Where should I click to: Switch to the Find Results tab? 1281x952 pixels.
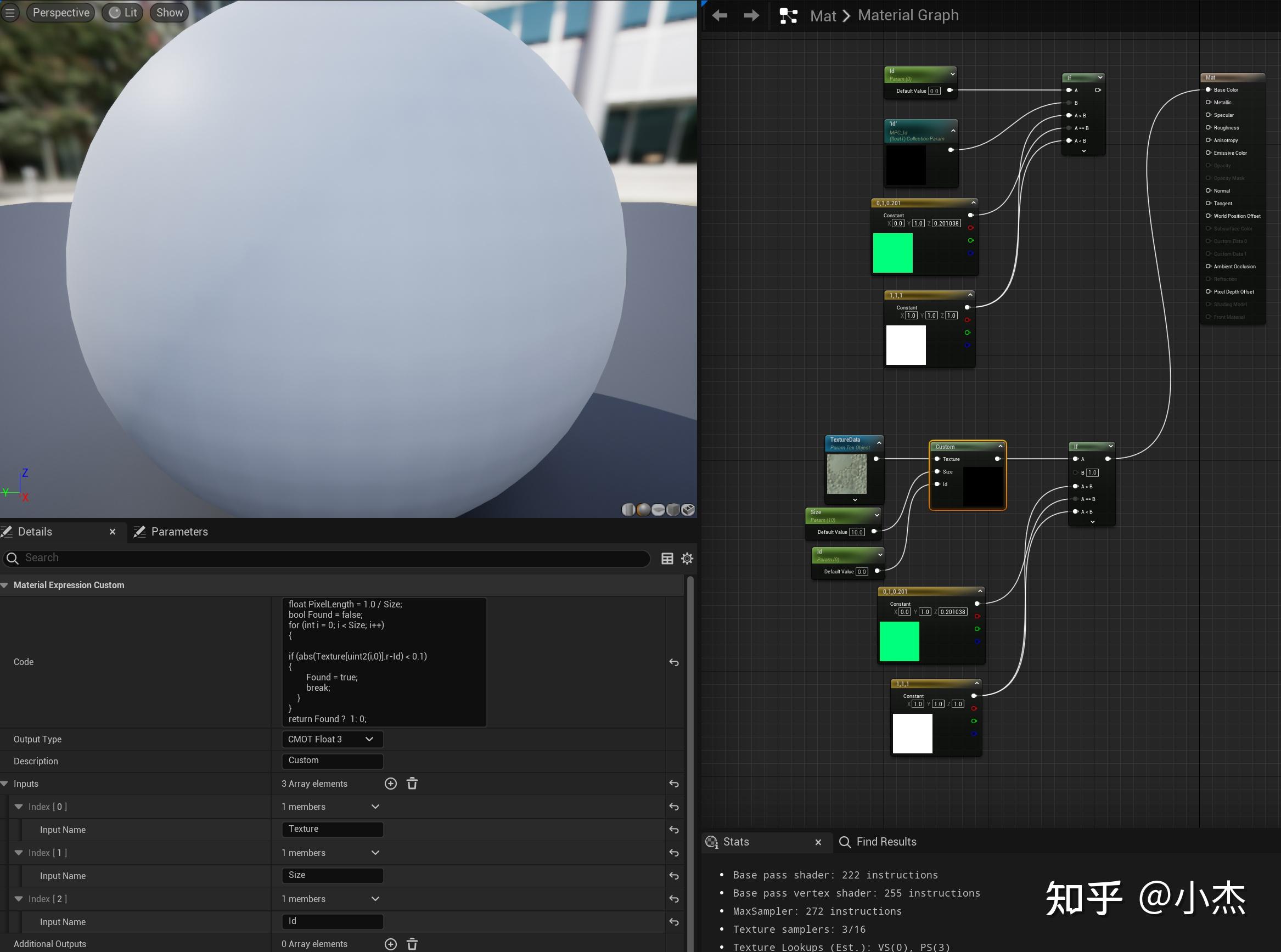pyautogui.click(x=886, y=841)
